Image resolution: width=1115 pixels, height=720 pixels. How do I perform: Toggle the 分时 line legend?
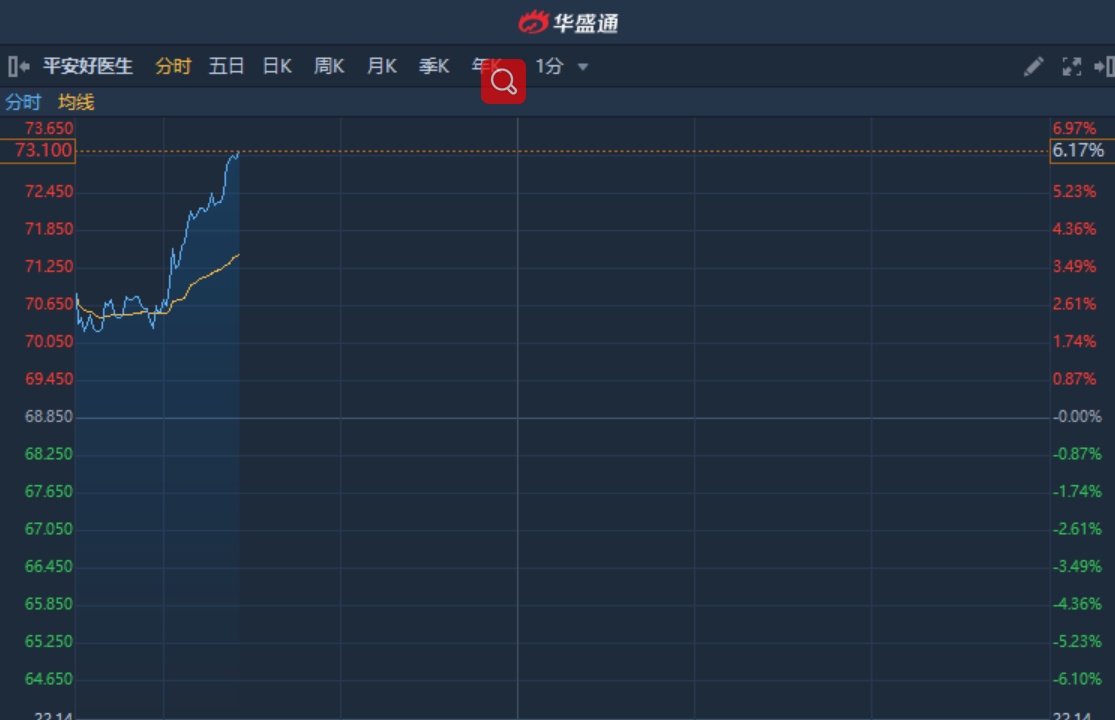(23, 102)
